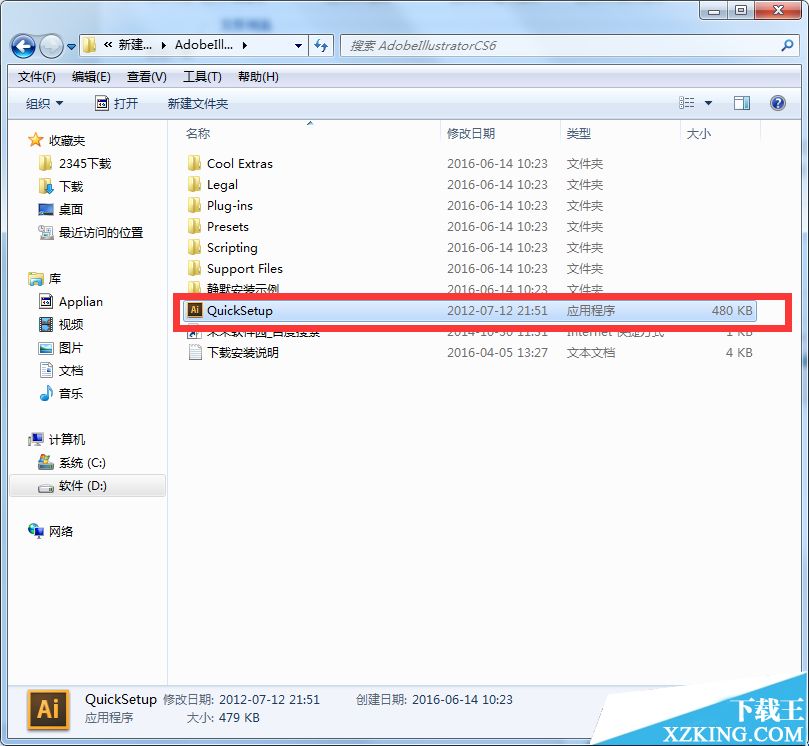Click the address bar folder icon
Screen dimensions: 809x746
tap(89, 45)
